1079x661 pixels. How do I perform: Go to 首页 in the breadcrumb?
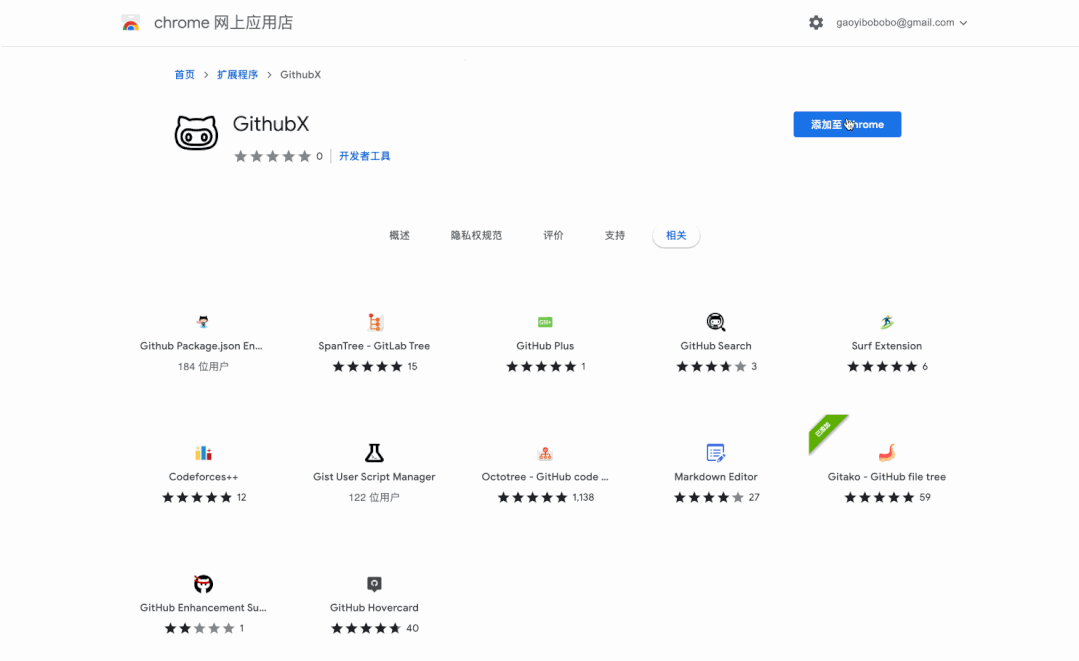184,74
